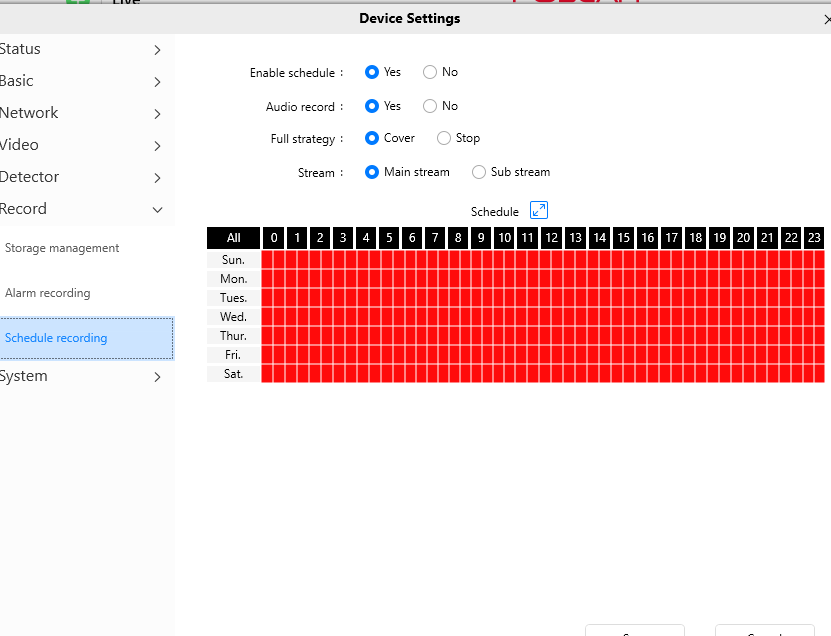831x636 pixels.
Task: Click the Device Settings title text
Action: [410, 19]
